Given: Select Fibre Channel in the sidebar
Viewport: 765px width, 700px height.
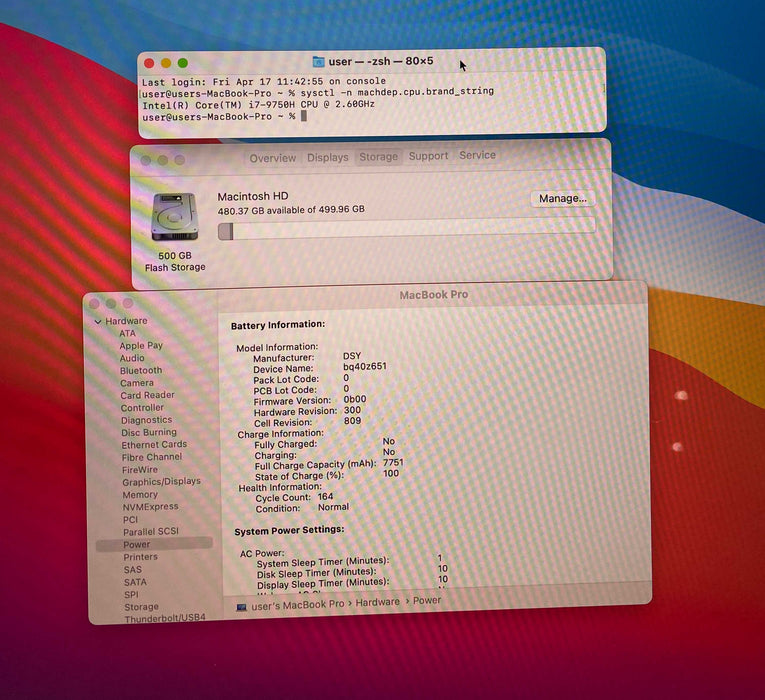Looking at the screenshot, I should coord(152,457).
